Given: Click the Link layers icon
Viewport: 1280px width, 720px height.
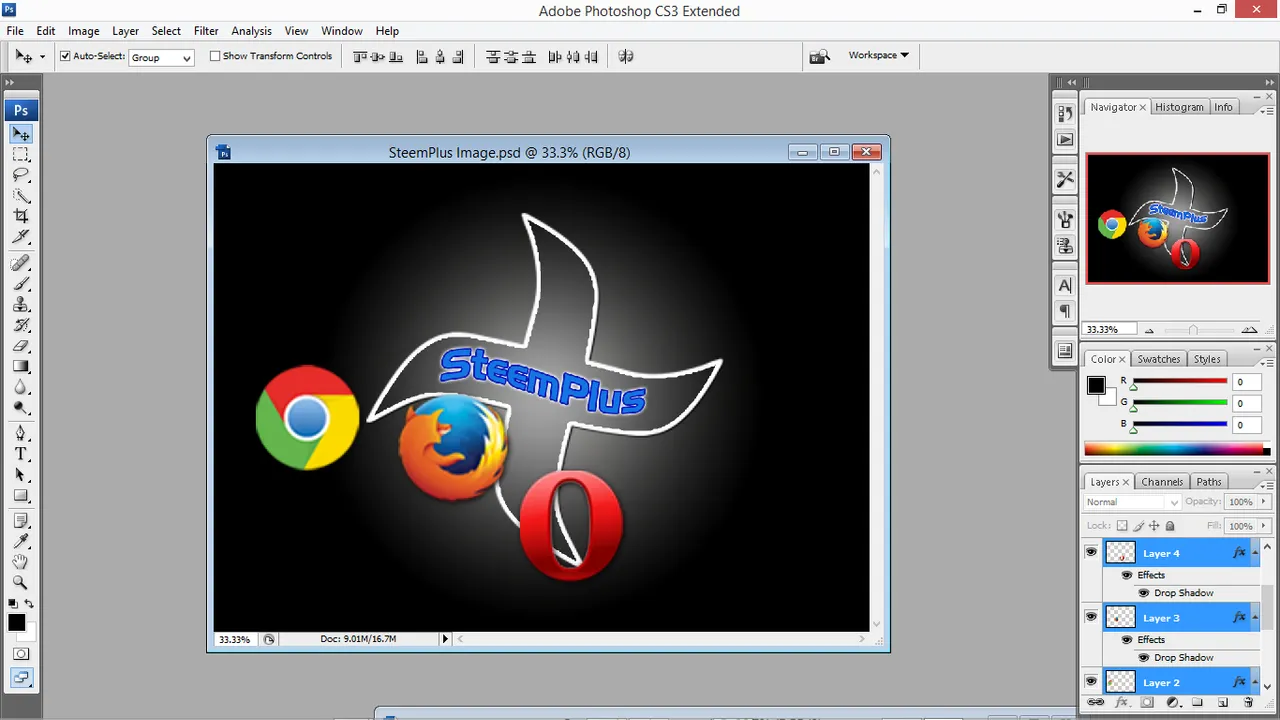Looking at the screenshot, I should [x=1096, y=703].
